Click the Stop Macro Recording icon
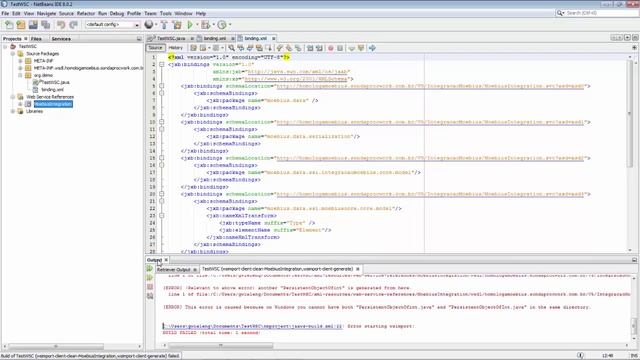The image size is (640, 360). click(340, 48)
